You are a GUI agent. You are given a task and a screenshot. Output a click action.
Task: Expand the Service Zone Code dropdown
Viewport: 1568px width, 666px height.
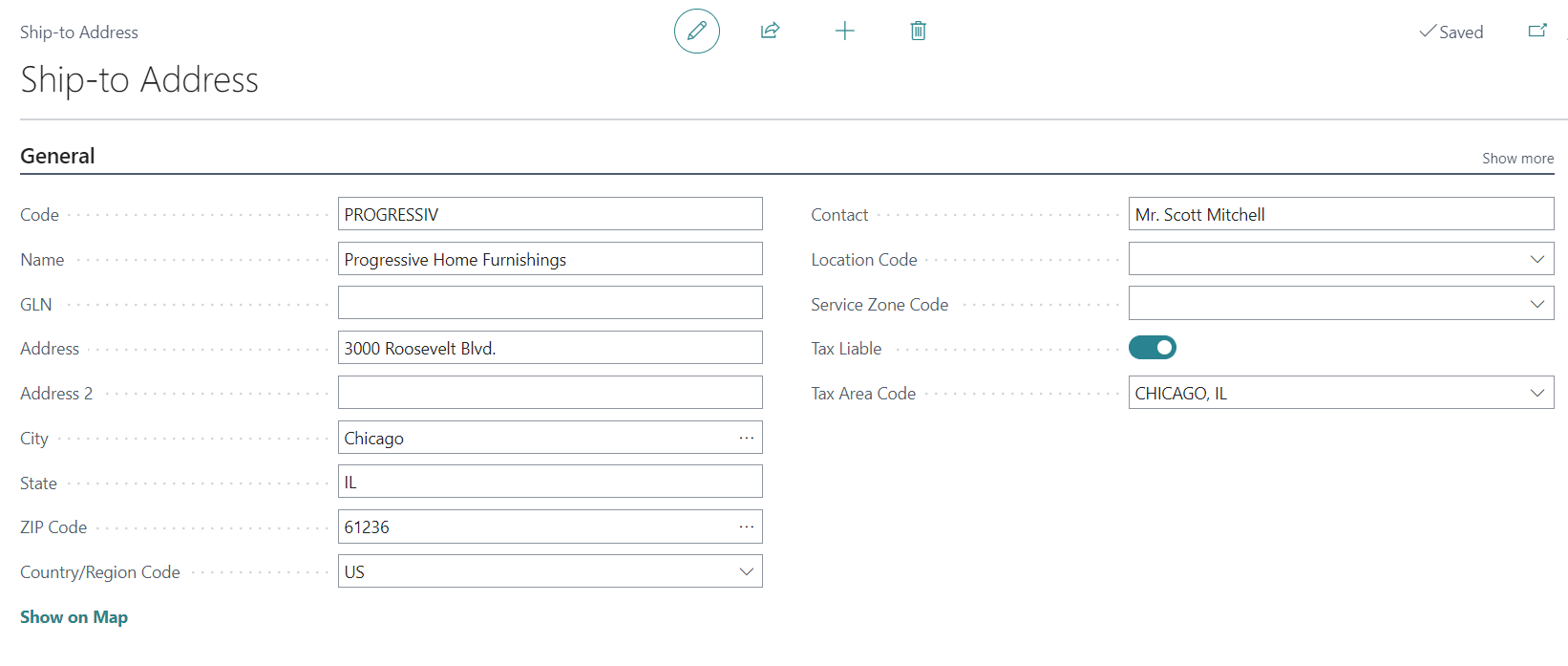click(x=1536, y=304)
